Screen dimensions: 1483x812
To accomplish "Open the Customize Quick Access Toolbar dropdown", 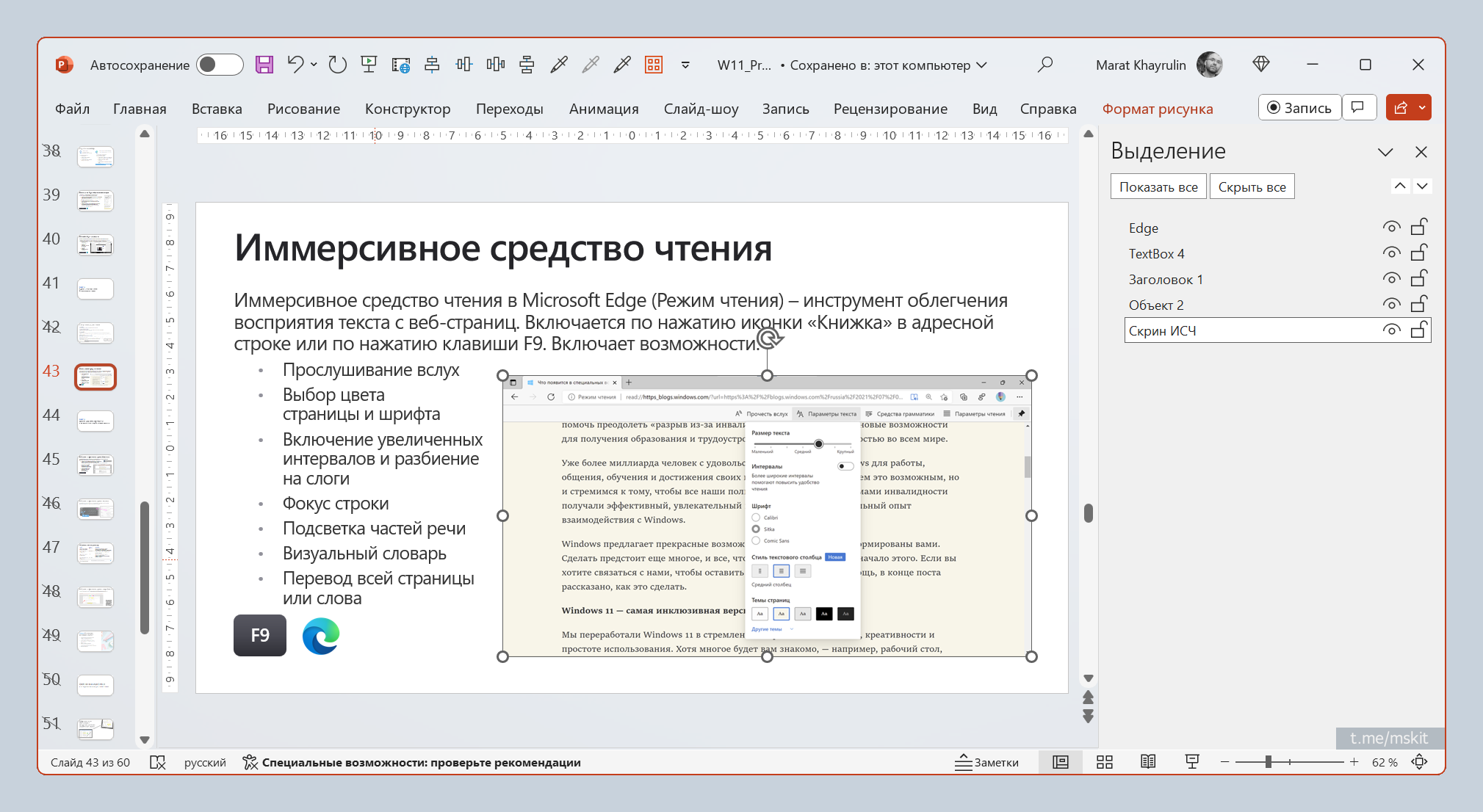I will (x=685, y=65).
